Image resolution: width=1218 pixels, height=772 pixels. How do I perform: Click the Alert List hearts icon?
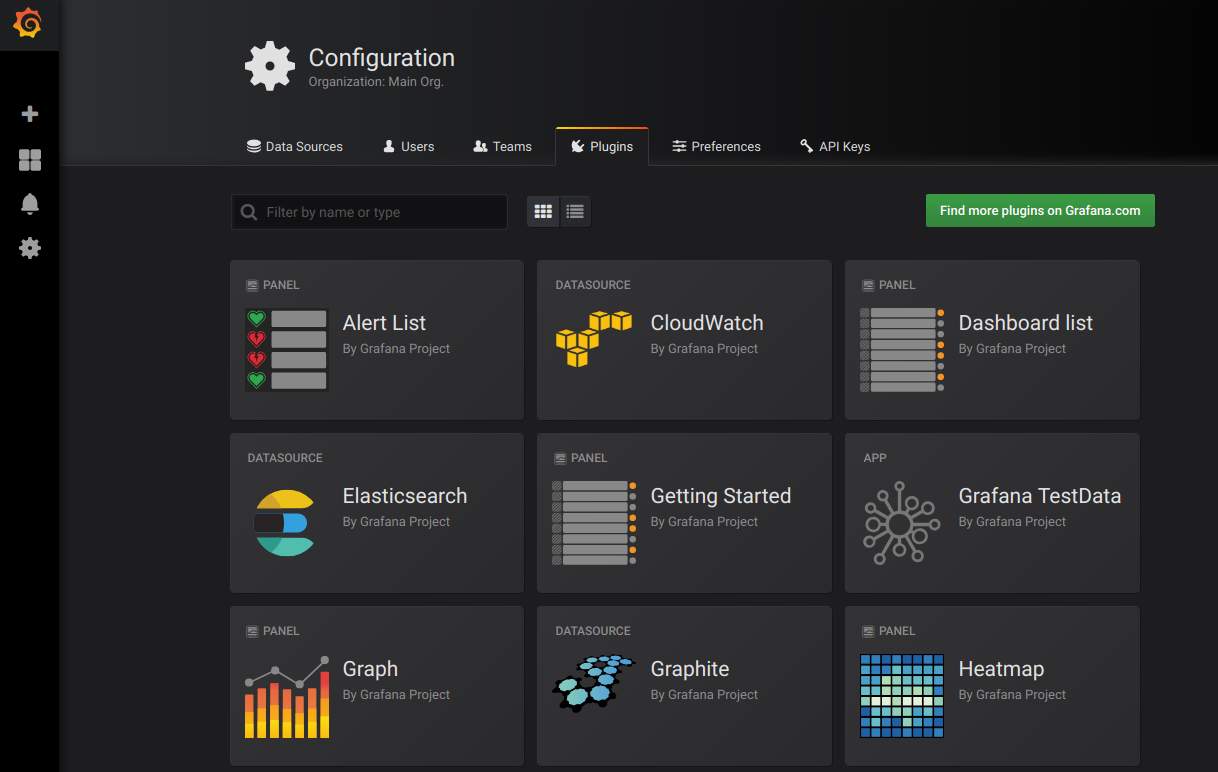(x=287, y=349)
